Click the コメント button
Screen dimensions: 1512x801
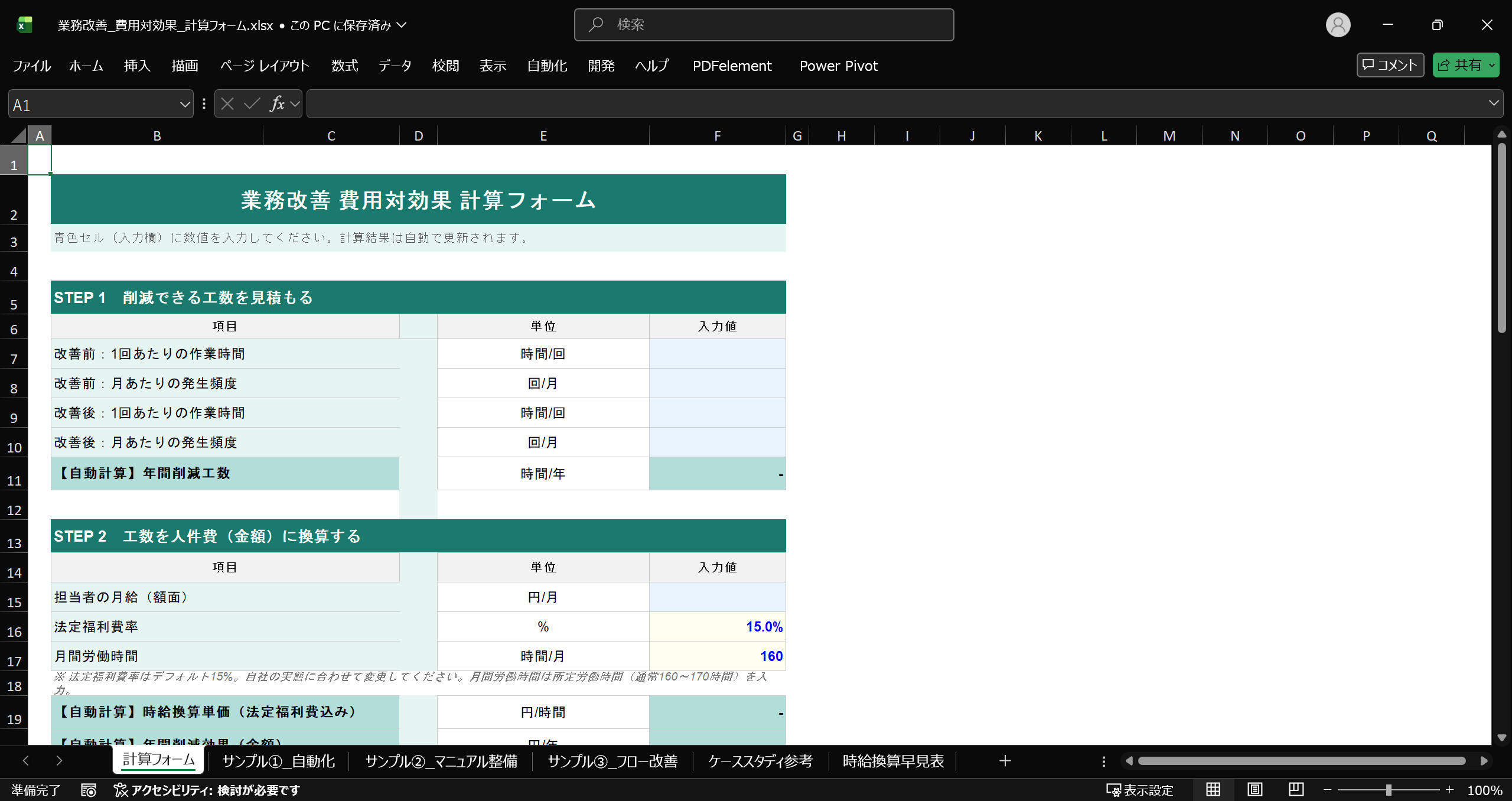1390,65
